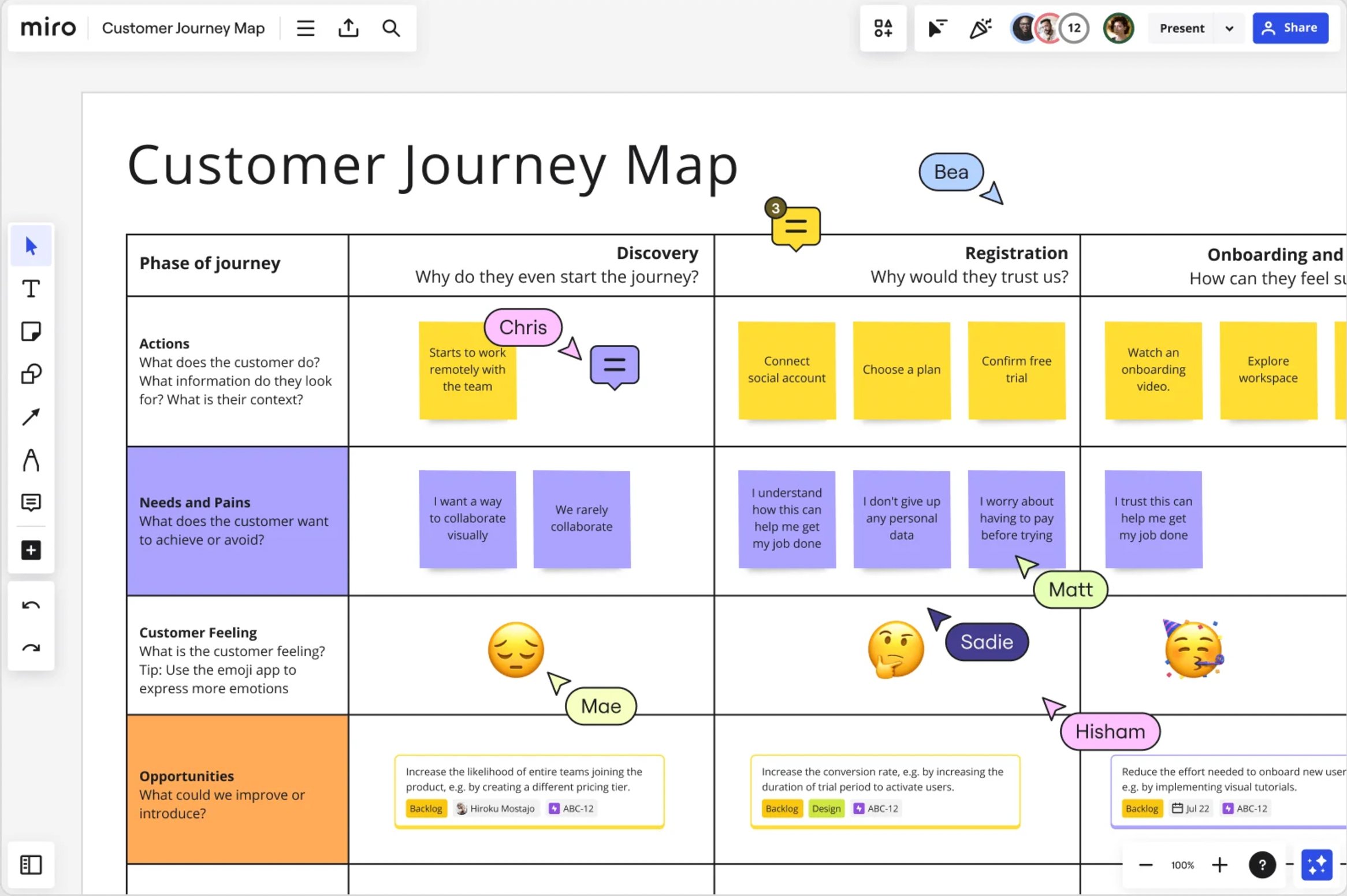1347x896 pixels.
Task: Expand the hamburger menu icon
Action: point(306,27)
